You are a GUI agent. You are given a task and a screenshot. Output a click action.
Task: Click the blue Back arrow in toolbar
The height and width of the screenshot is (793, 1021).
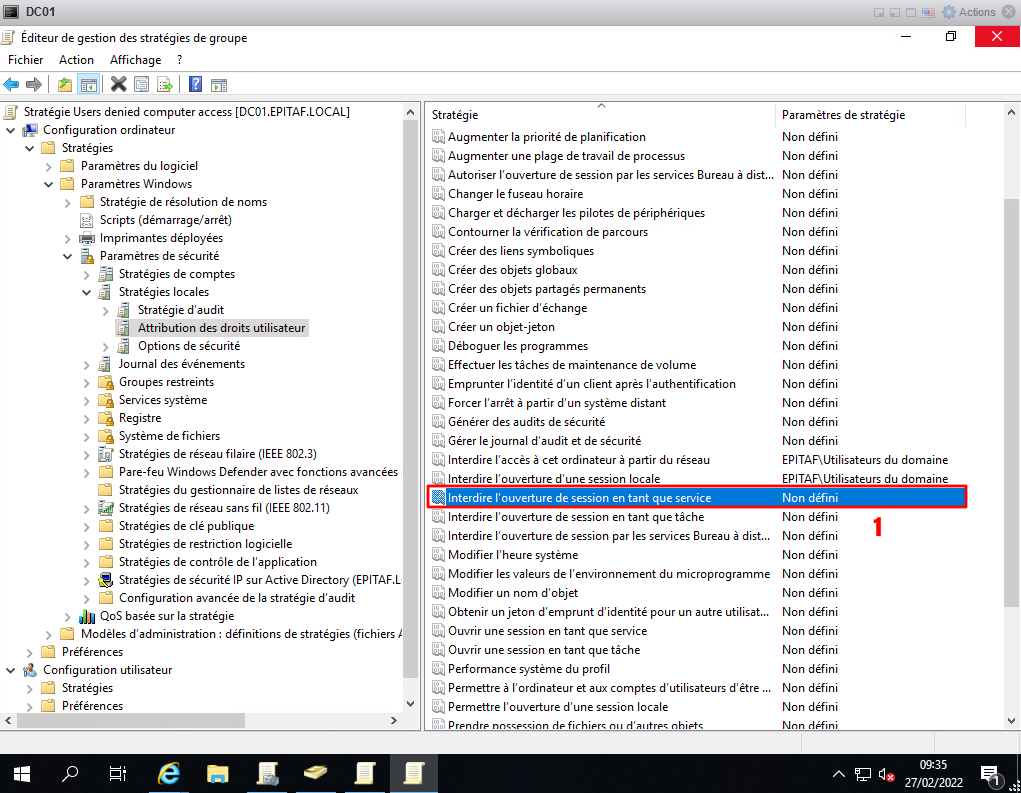[12, 84]
